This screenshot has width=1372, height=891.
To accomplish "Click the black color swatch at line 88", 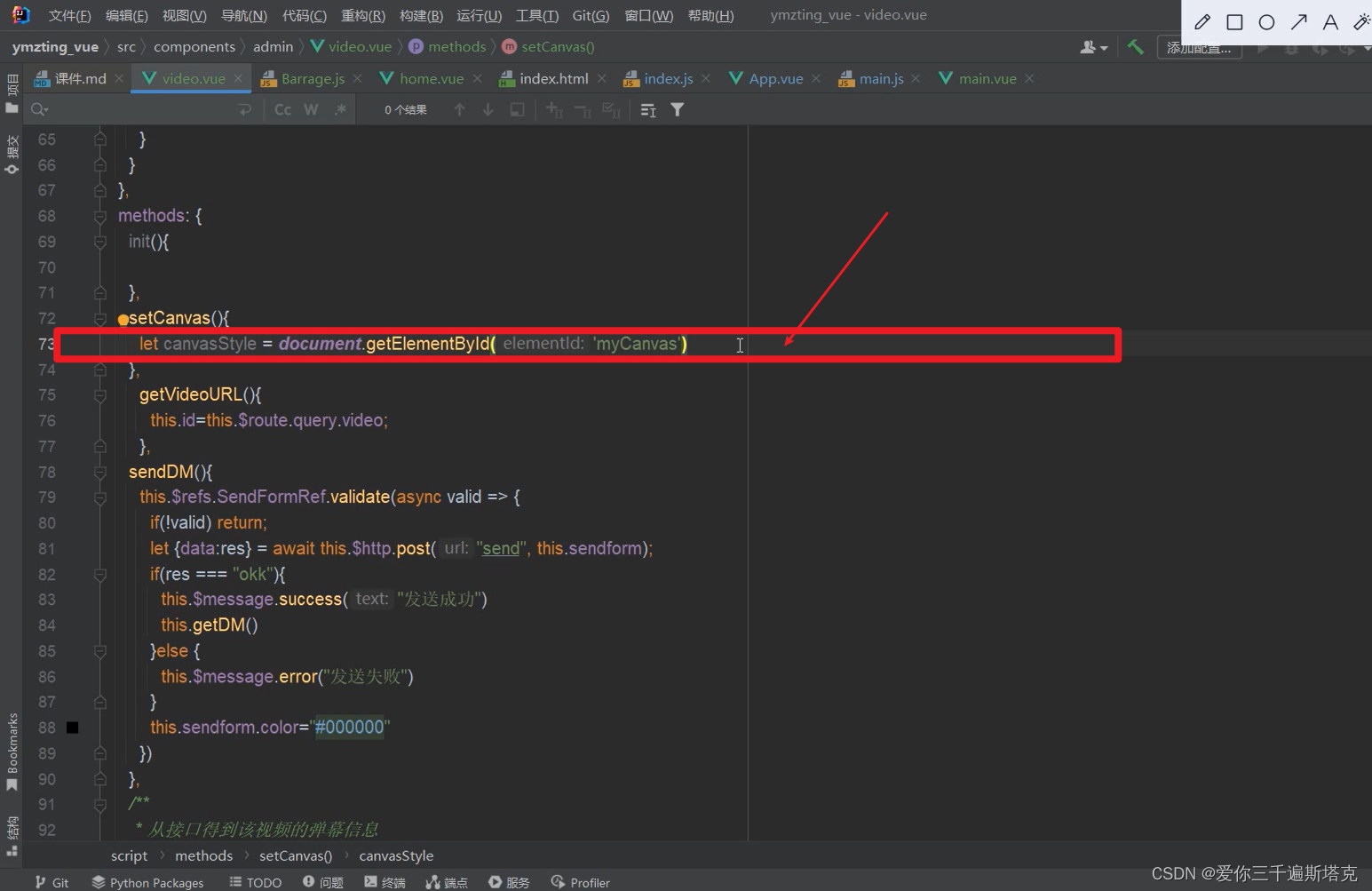I will pos(73,728).
